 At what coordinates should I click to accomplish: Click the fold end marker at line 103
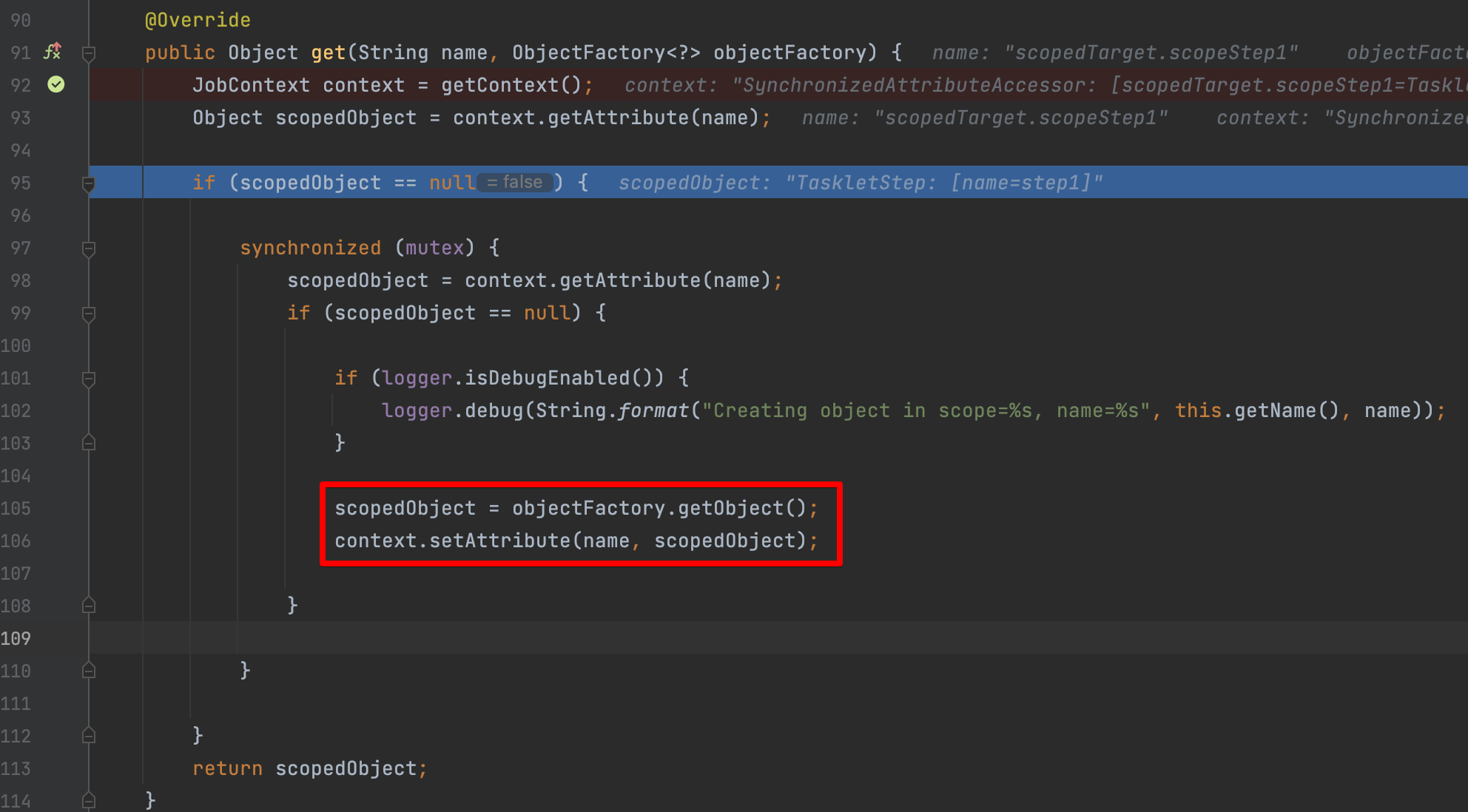[x=88, y=443]
